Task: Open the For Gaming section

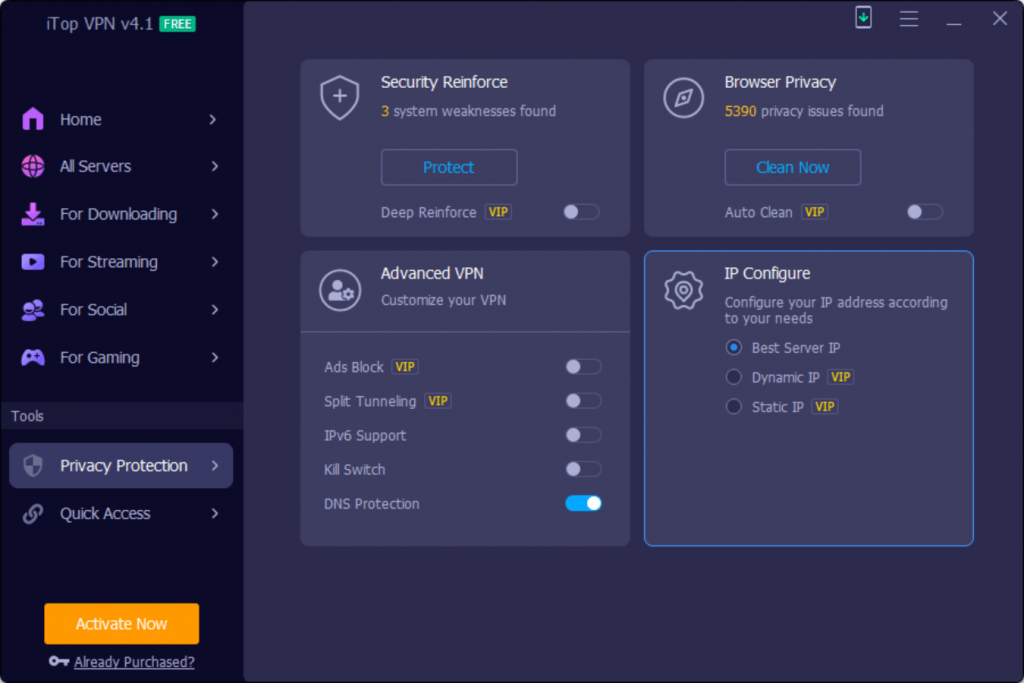Action: (x=121, y=357)
